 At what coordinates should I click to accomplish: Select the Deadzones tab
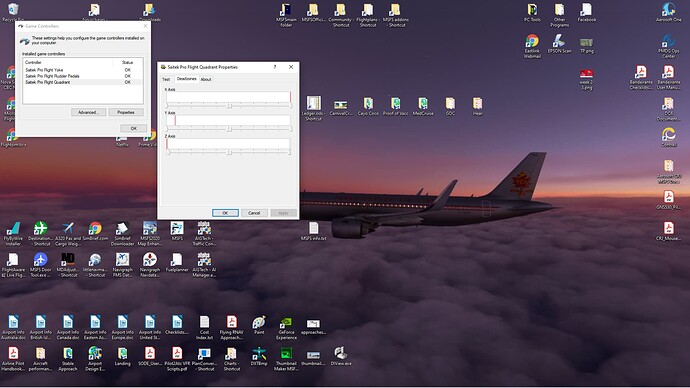pos(186,79)
